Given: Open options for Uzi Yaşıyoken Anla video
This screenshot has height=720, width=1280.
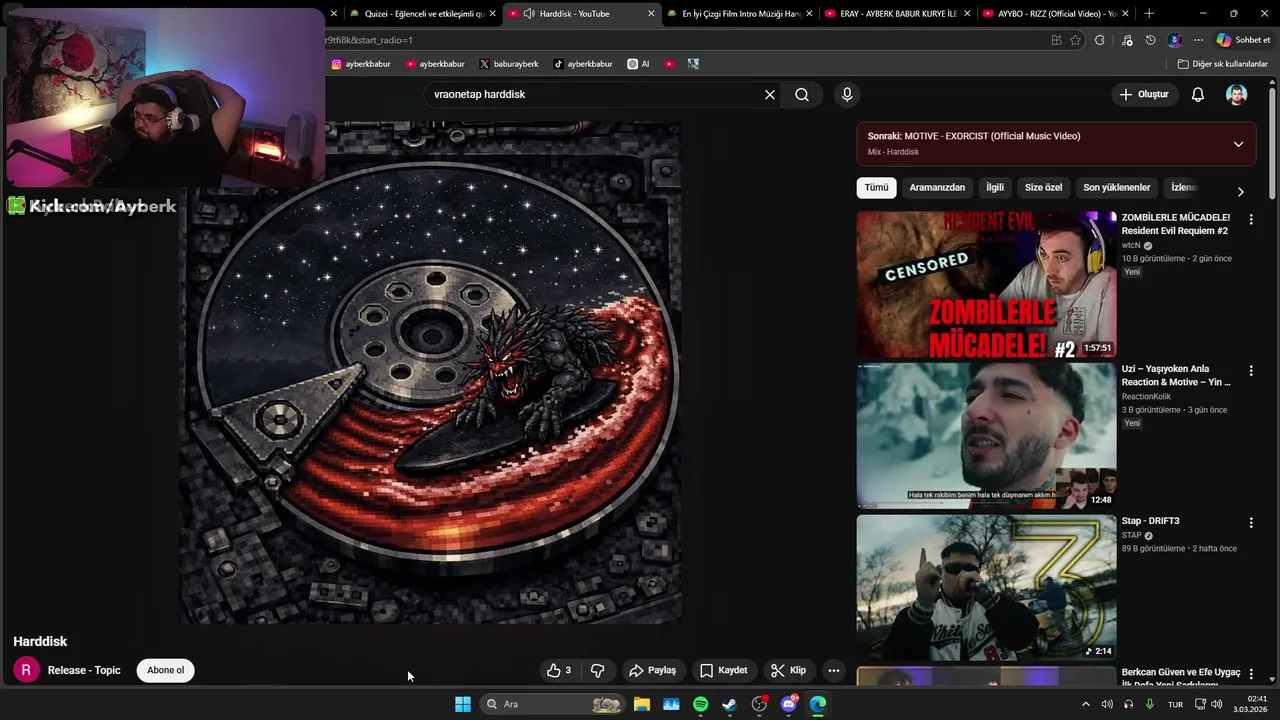Looking at the screenshot, I should point(1250,371).
